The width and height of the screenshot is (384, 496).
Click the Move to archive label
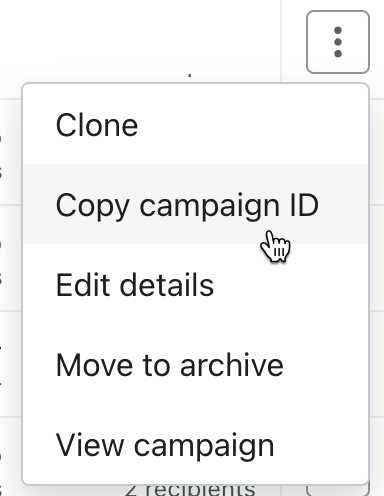(x=170, y=365)
